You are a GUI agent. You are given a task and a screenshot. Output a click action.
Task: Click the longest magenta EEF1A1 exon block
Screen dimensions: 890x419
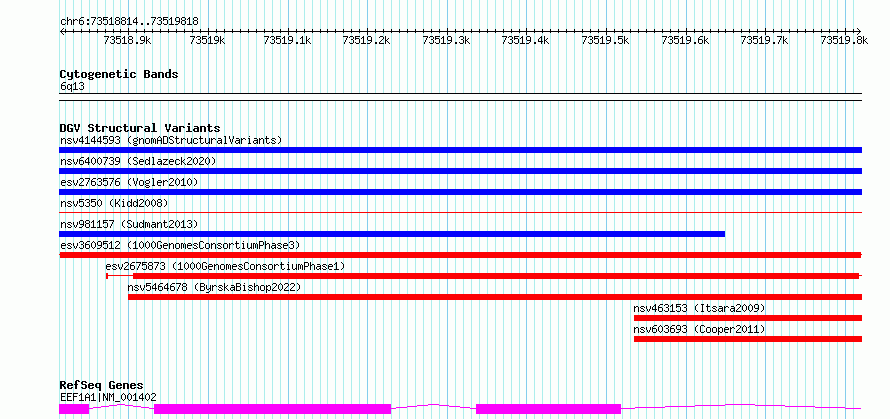[x=272, y=409]
